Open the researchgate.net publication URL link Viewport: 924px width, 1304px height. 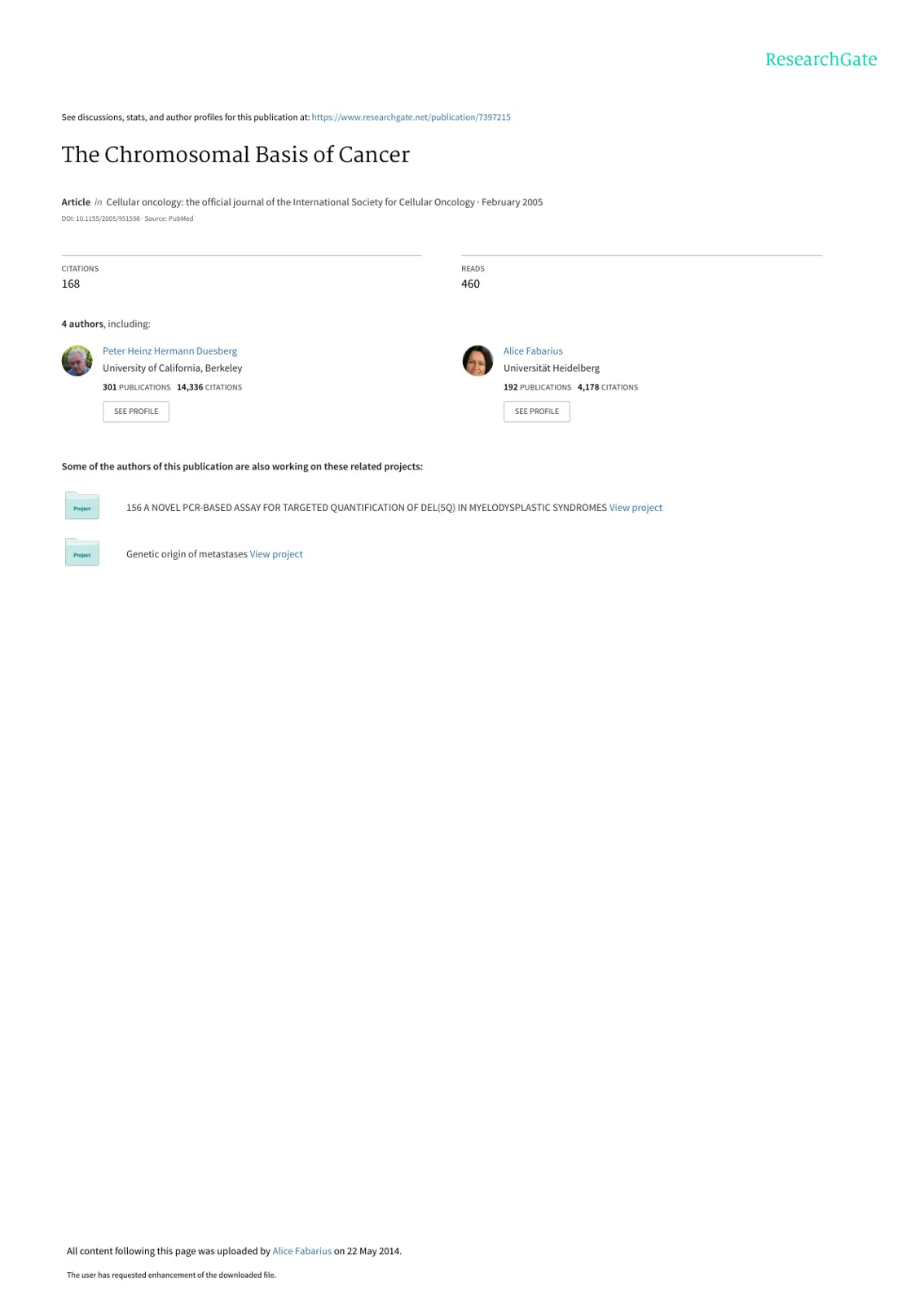pos(411,117)
